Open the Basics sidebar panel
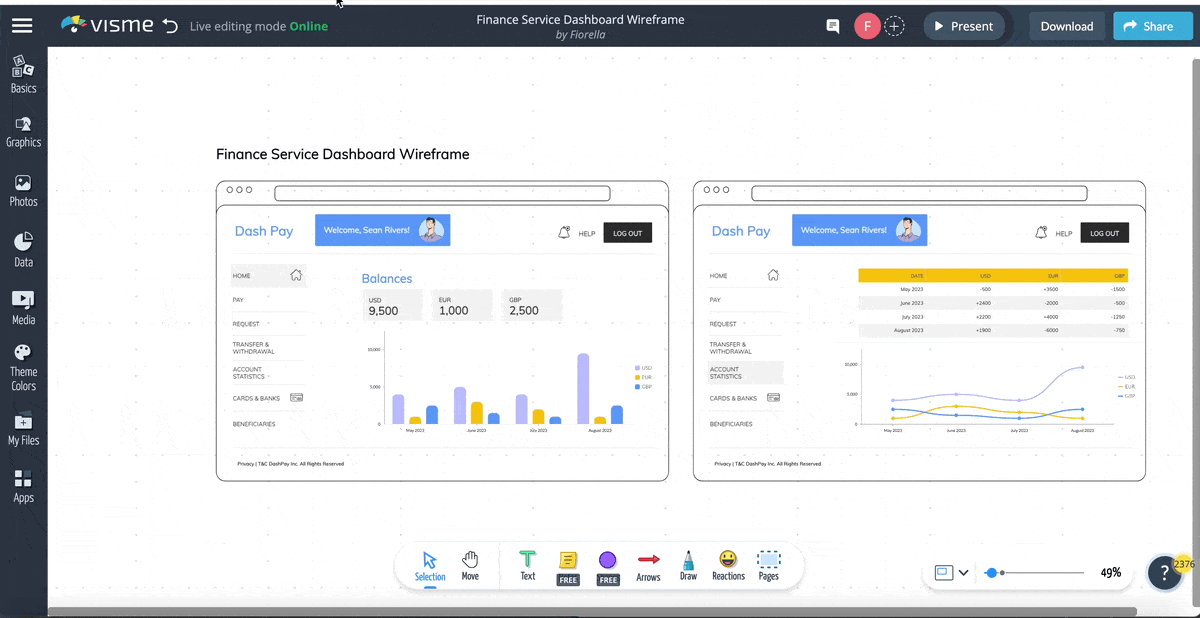Viewport: 1200px width, 618px height. click(x=23, y=75)
